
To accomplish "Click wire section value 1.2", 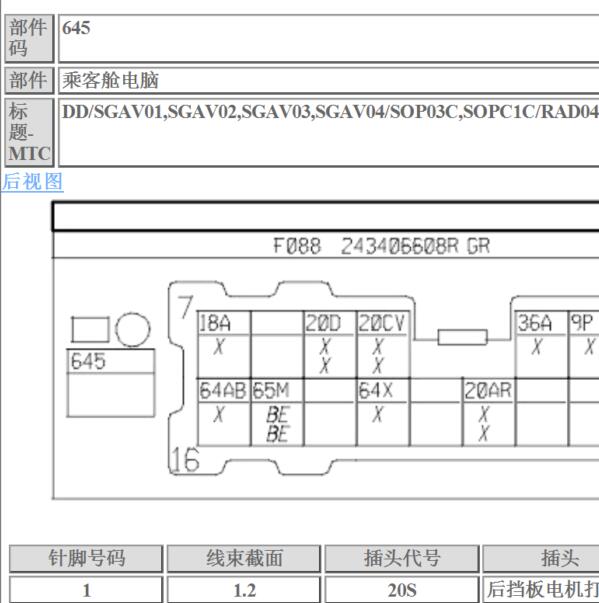I will (244, 590).
